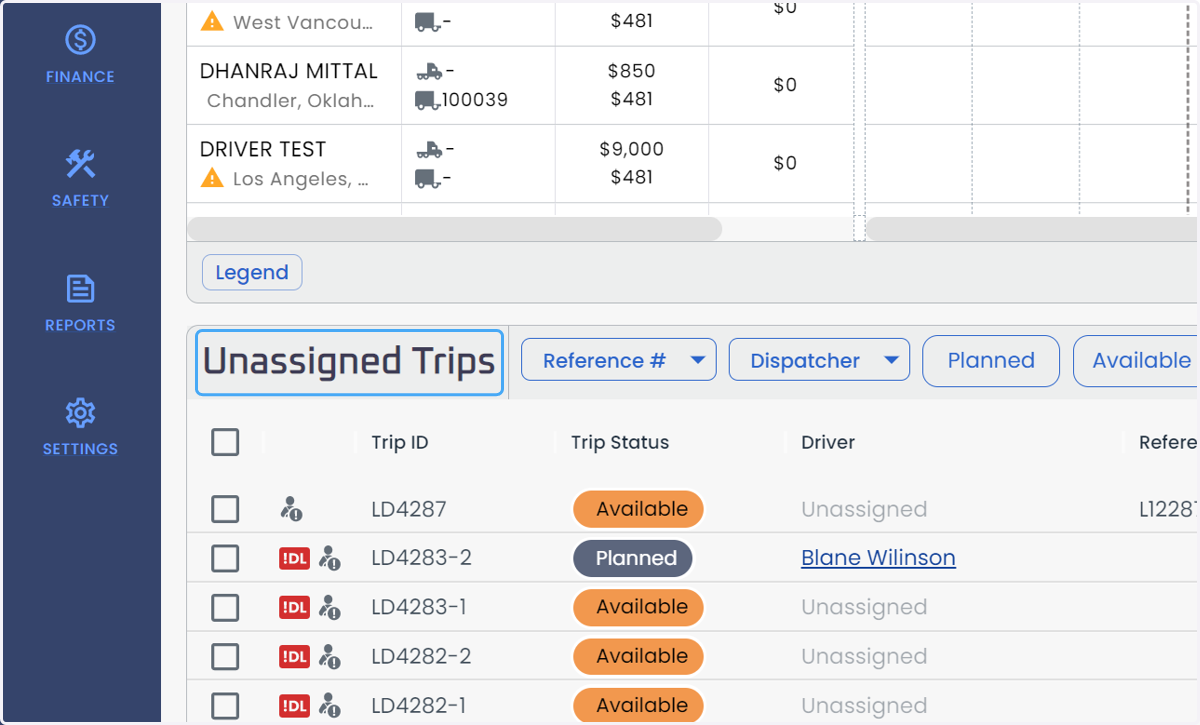
Task: Check the box for trip LD4282-1
Action: click(225, 705)
